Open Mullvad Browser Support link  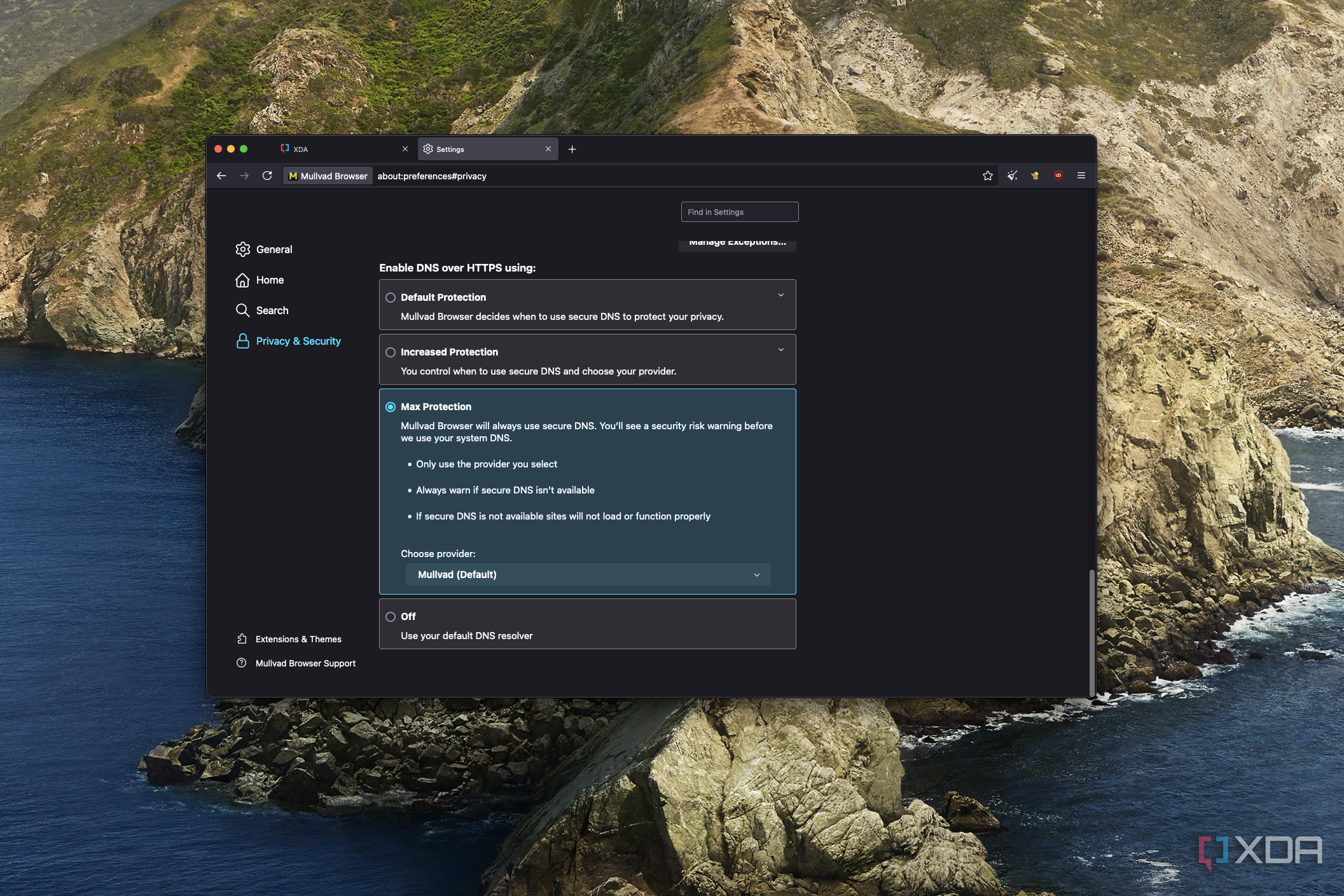(x=305, y=663)
